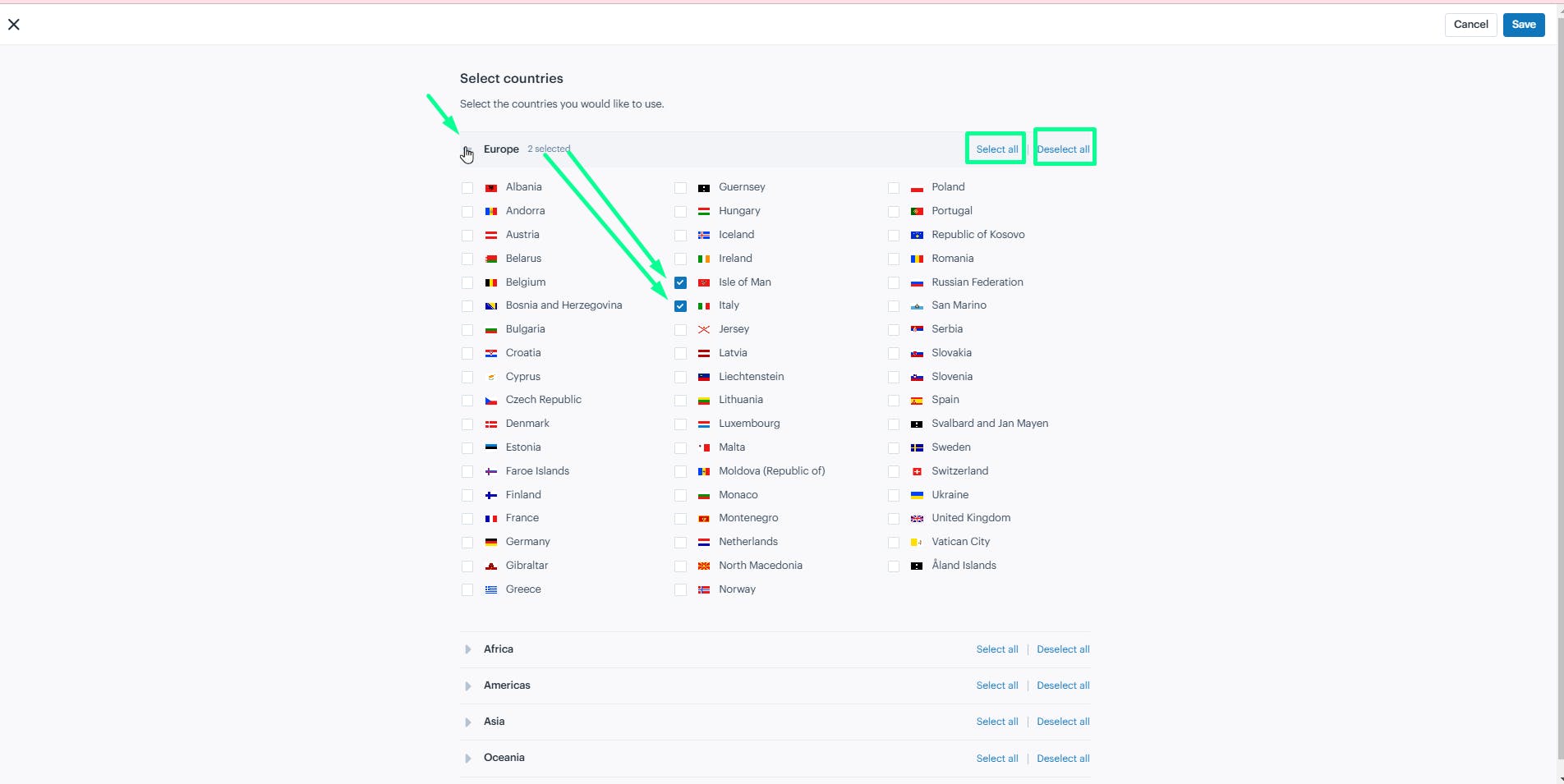Click the Greece flag icon

tap(491, 589)
